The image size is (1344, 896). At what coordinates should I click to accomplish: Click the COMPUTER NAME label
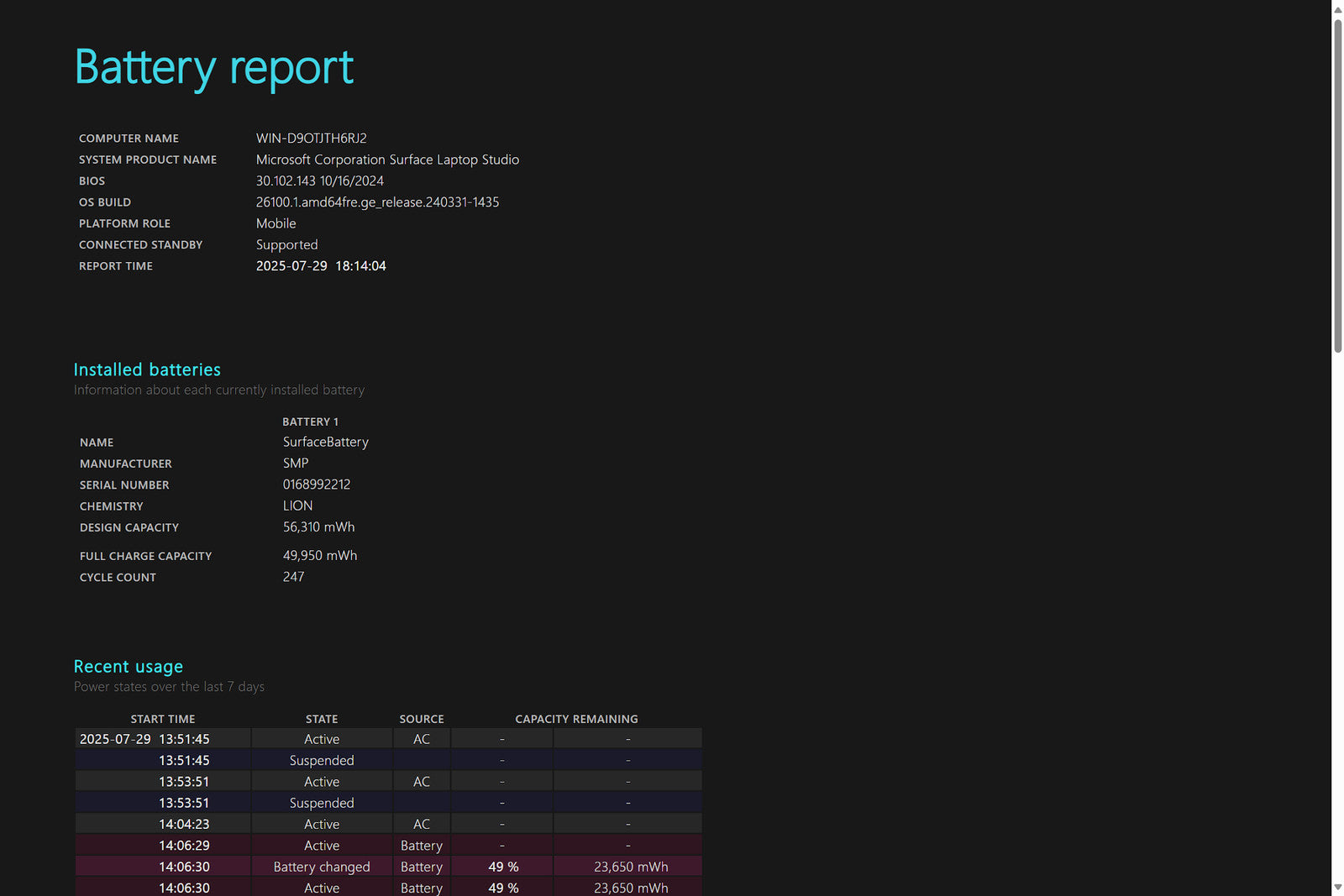pos(129,139)
